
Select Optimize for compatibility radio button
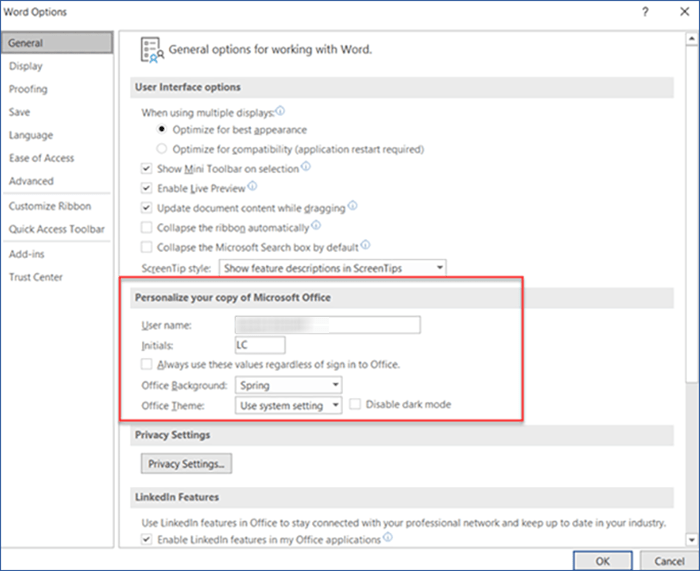(162, 149)
